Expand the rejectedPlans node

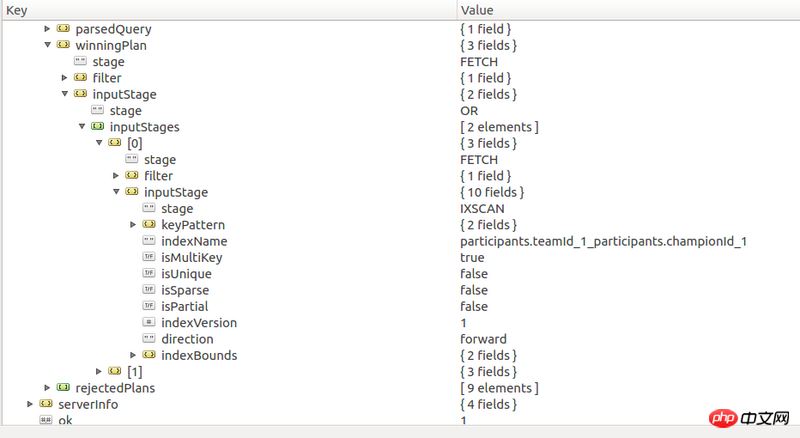click(x=47, y=387)
